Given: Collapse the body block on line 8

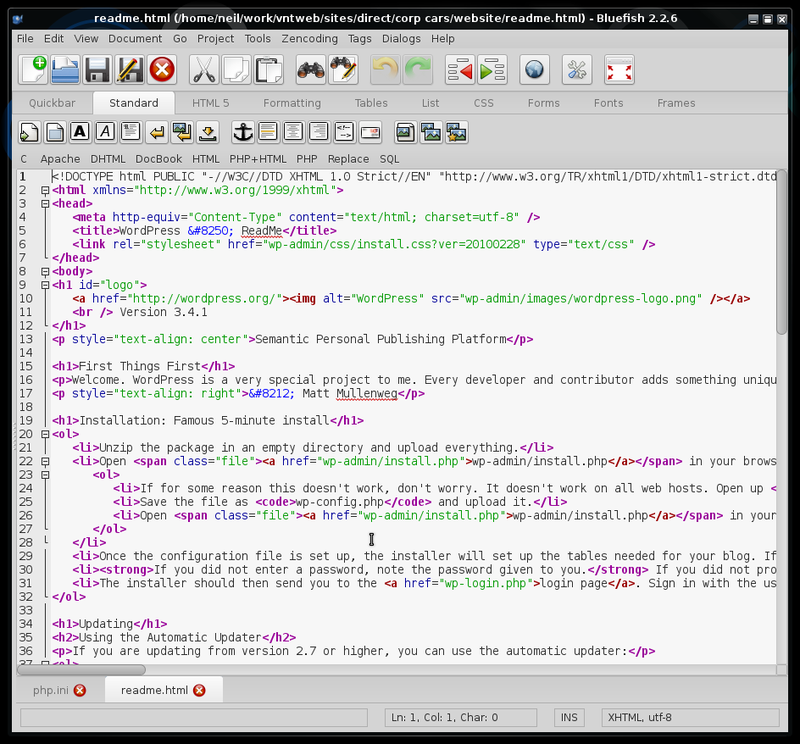Looking at the screenshot, I should (45, 272).
